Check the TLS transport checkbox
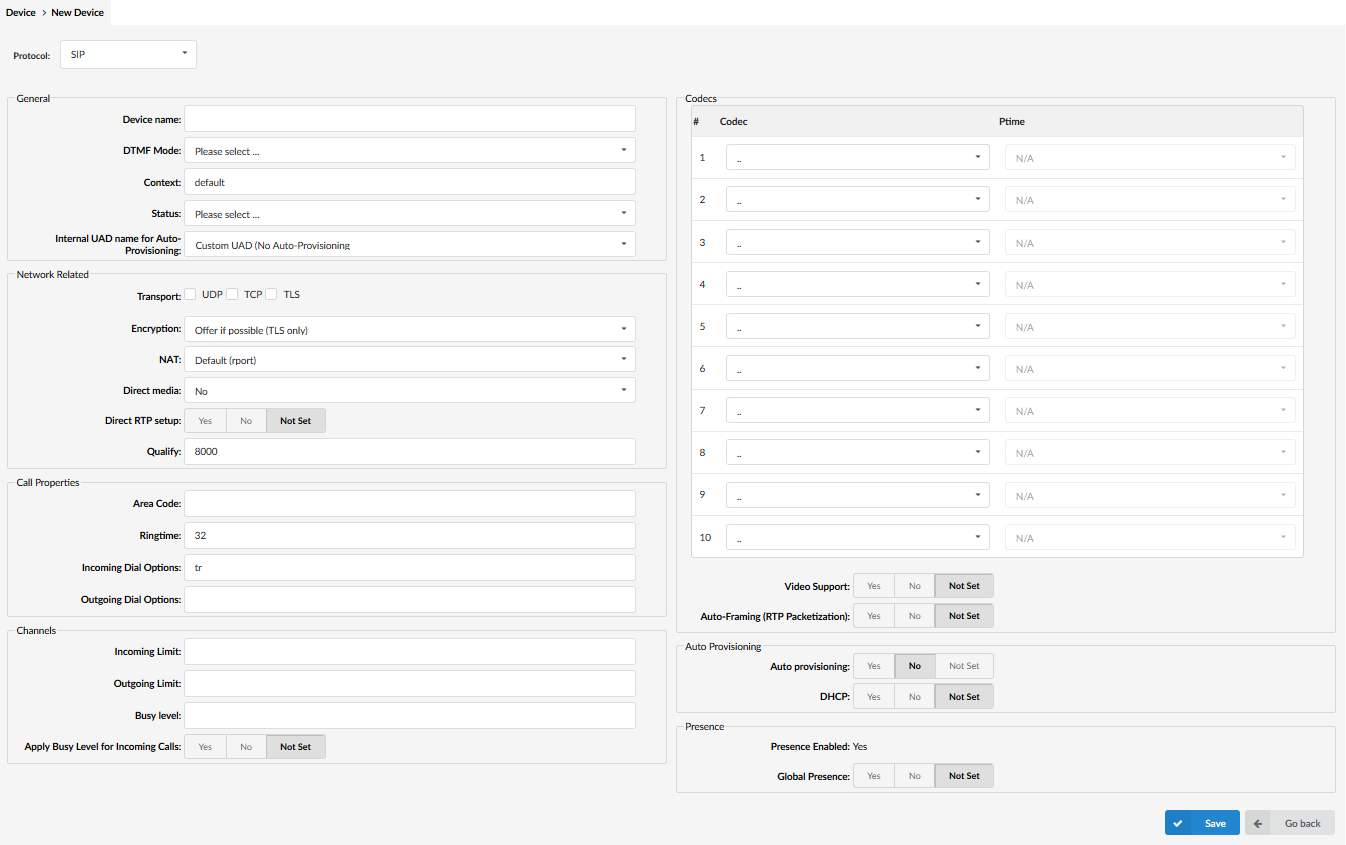 (x=271, y=294)
